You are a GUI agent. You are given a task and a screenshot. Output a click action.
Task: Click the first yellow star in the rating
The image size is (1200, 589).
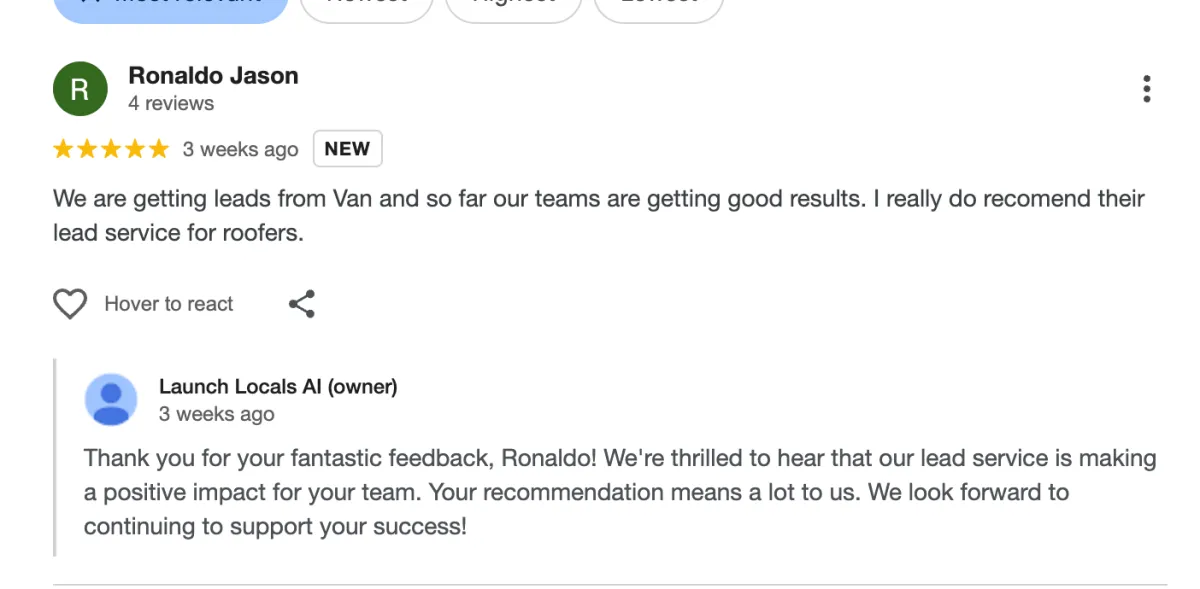point(64,150)
